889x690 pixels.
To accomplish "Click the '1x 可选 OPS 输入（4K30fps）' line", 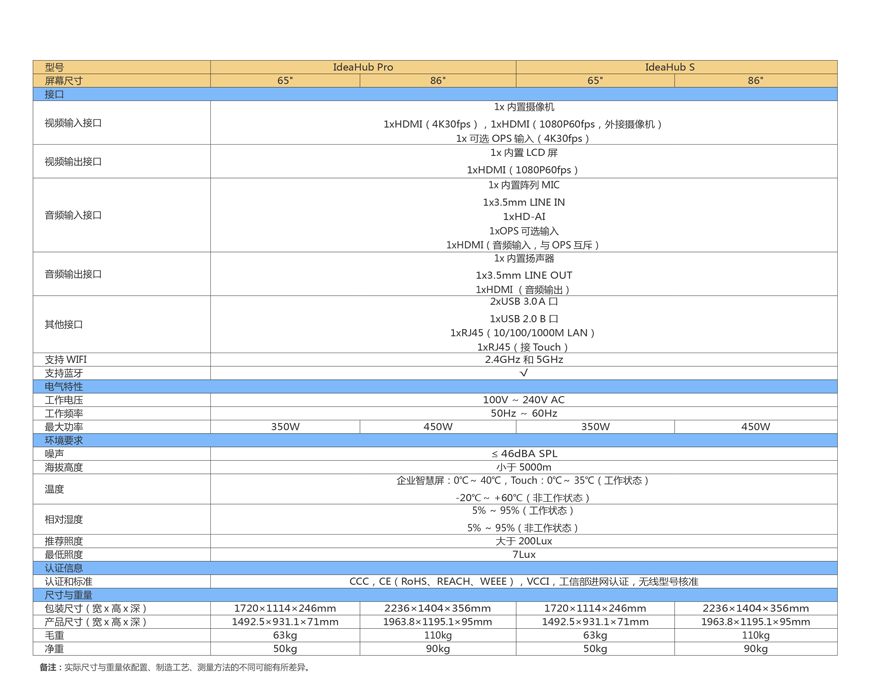I will point(523,138).
